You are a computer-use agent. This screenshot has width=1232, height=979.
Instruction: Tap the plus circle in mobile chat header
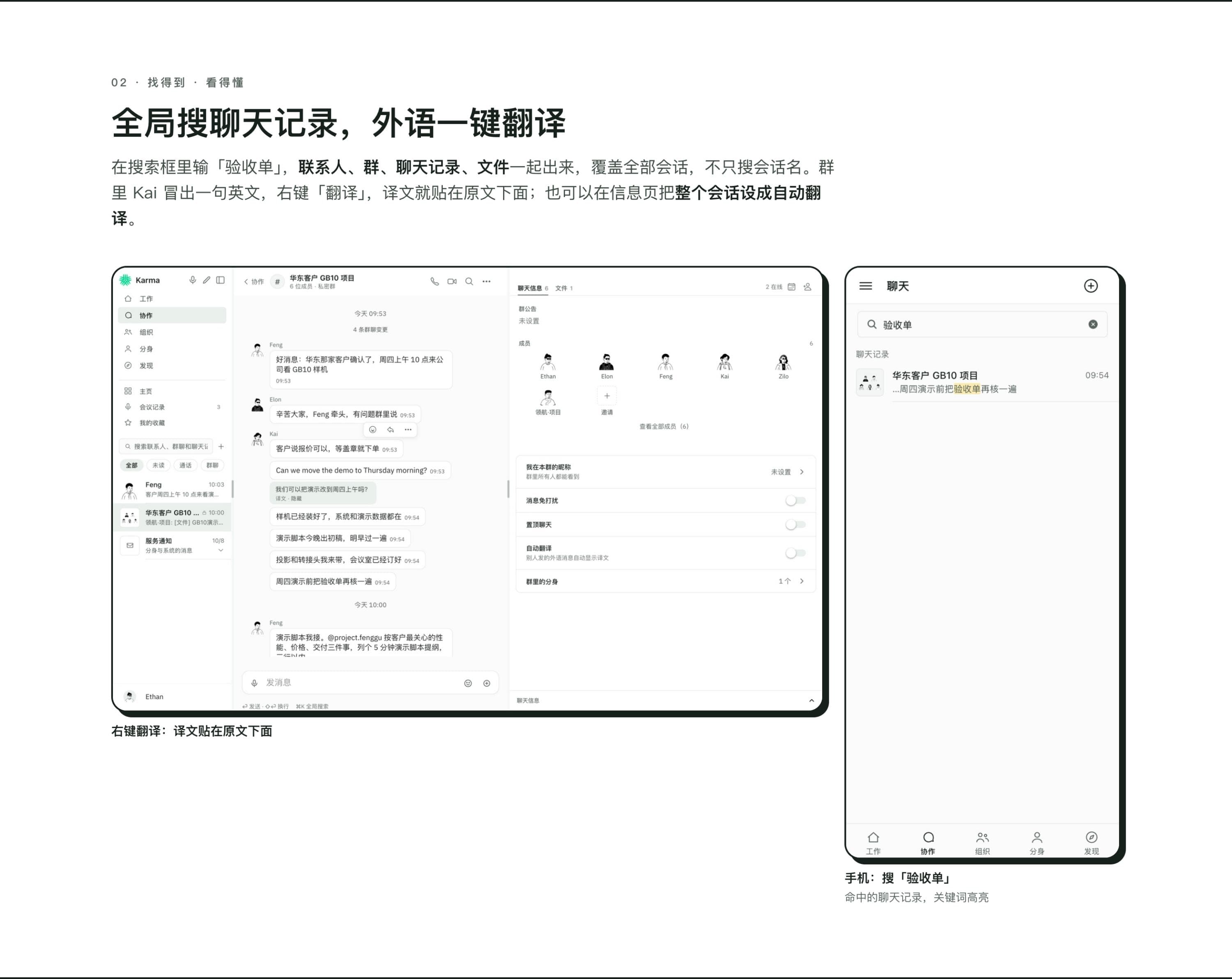(x=1091, y=286)
